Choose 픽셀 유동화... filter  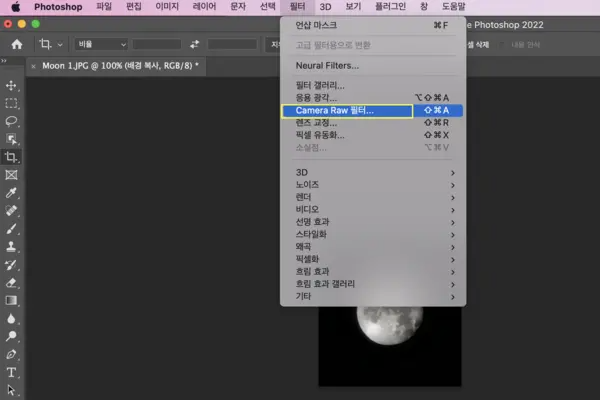(x=373, y=135)
